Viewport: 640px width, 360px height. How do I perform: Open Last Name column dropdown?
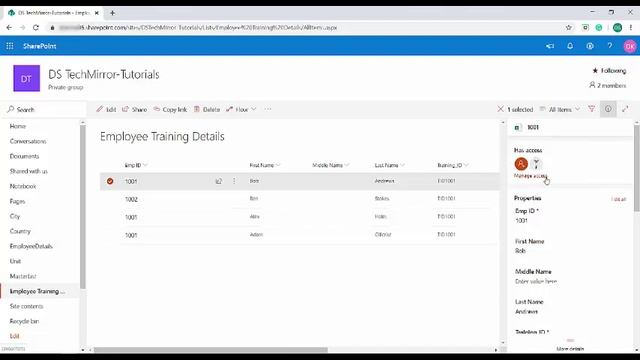click(389, 165)
